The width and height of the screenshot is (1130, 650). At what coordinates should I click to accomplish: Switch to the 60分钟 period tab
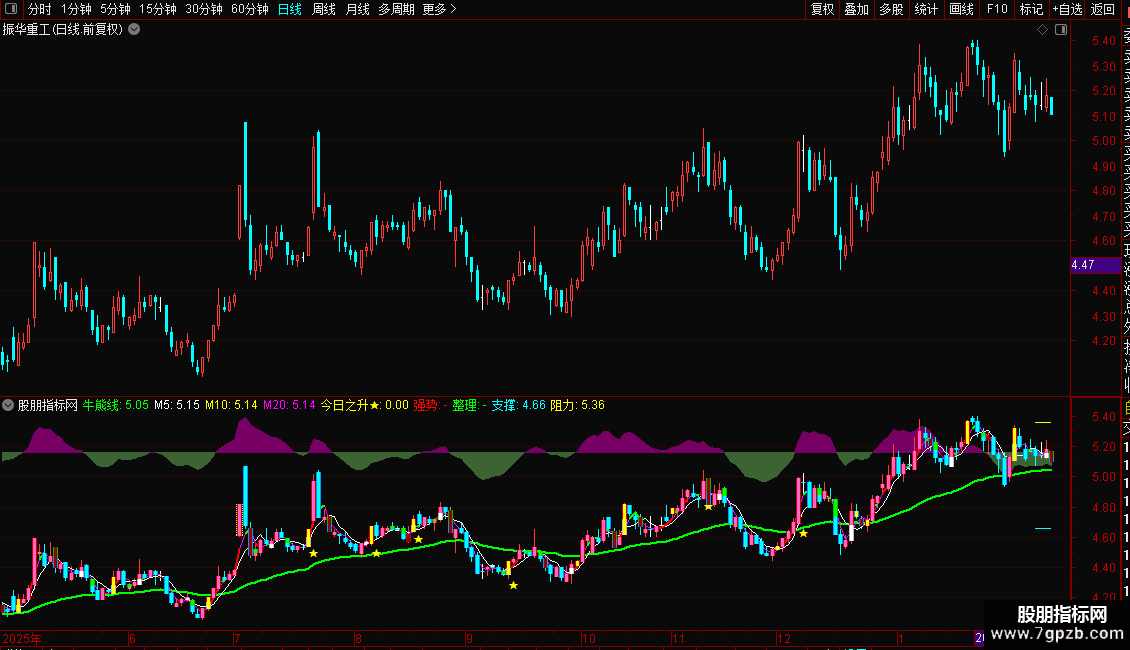pos(250,9)
